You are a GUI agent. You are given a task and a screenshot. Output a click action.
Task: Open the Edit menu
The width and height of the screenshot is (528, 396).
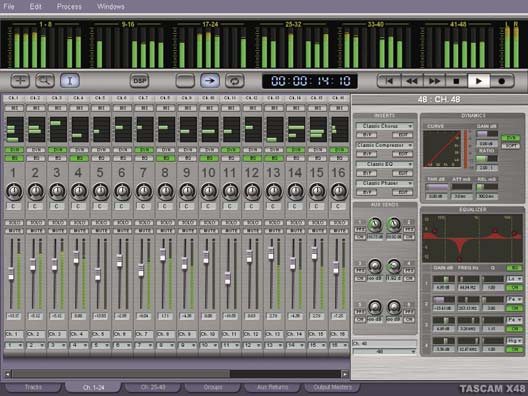tap(35, 6)
